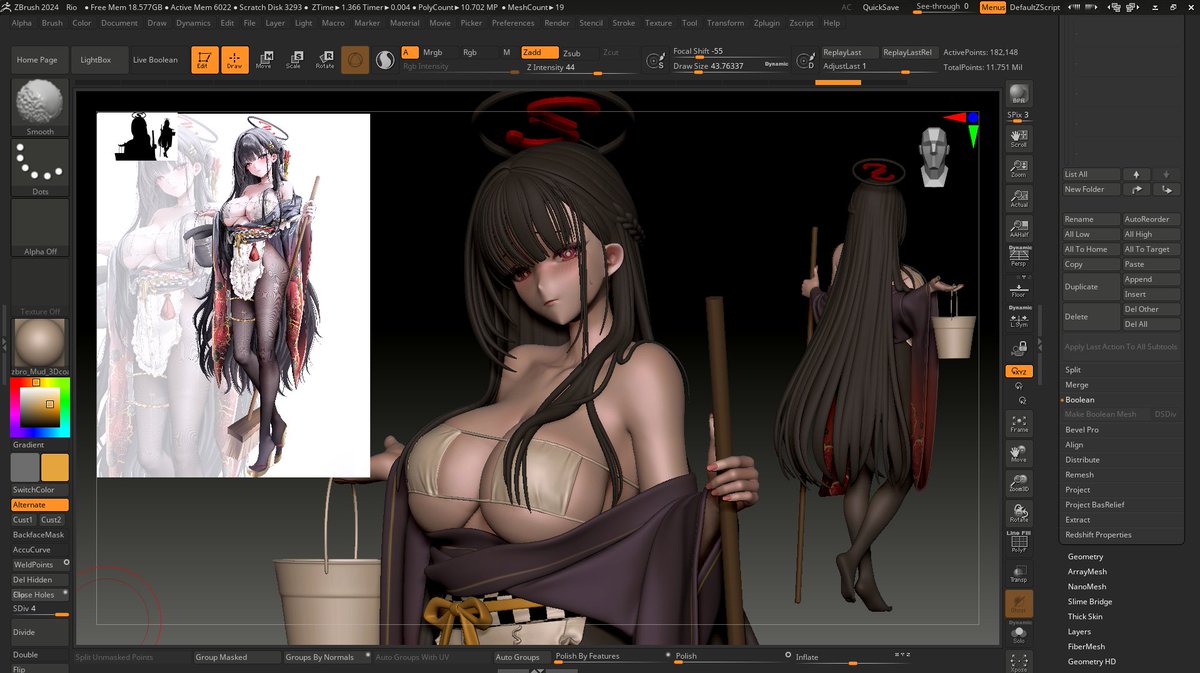Open the Smooth brush thumbnail
The height and width of the screenshot is (673, 1200).
coord(40,107)
